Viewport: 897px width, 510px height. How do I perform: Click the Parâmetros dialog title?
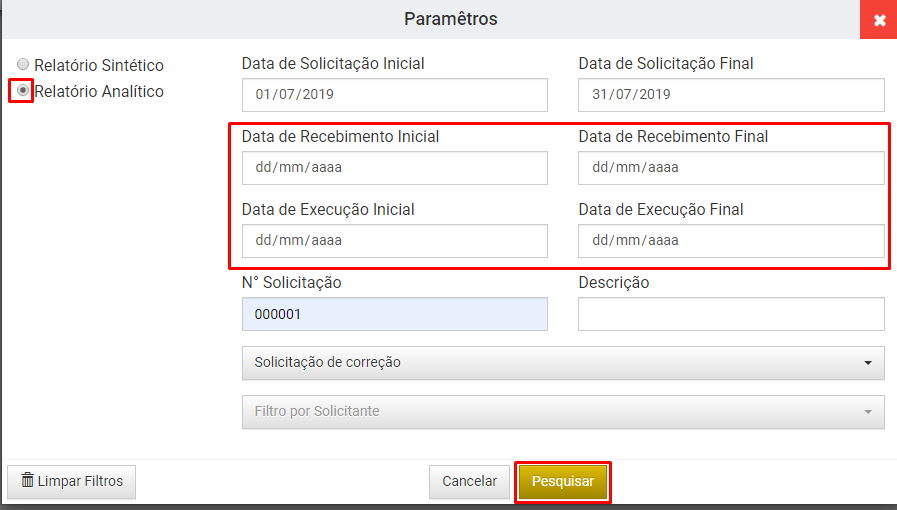450,19
